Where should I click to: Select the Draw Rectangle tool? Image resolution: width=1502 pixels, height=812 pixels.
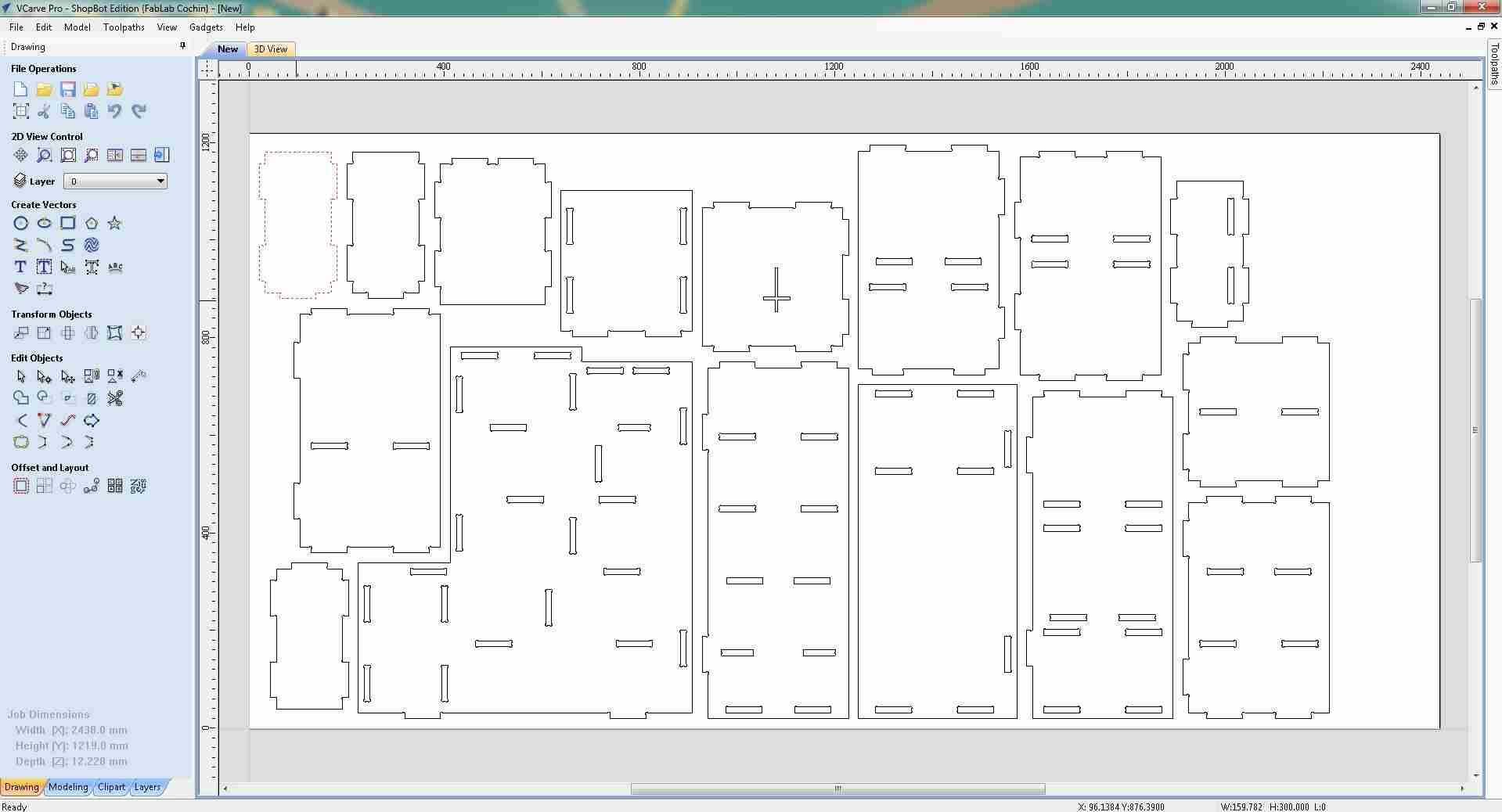click(x=67, y=223)
